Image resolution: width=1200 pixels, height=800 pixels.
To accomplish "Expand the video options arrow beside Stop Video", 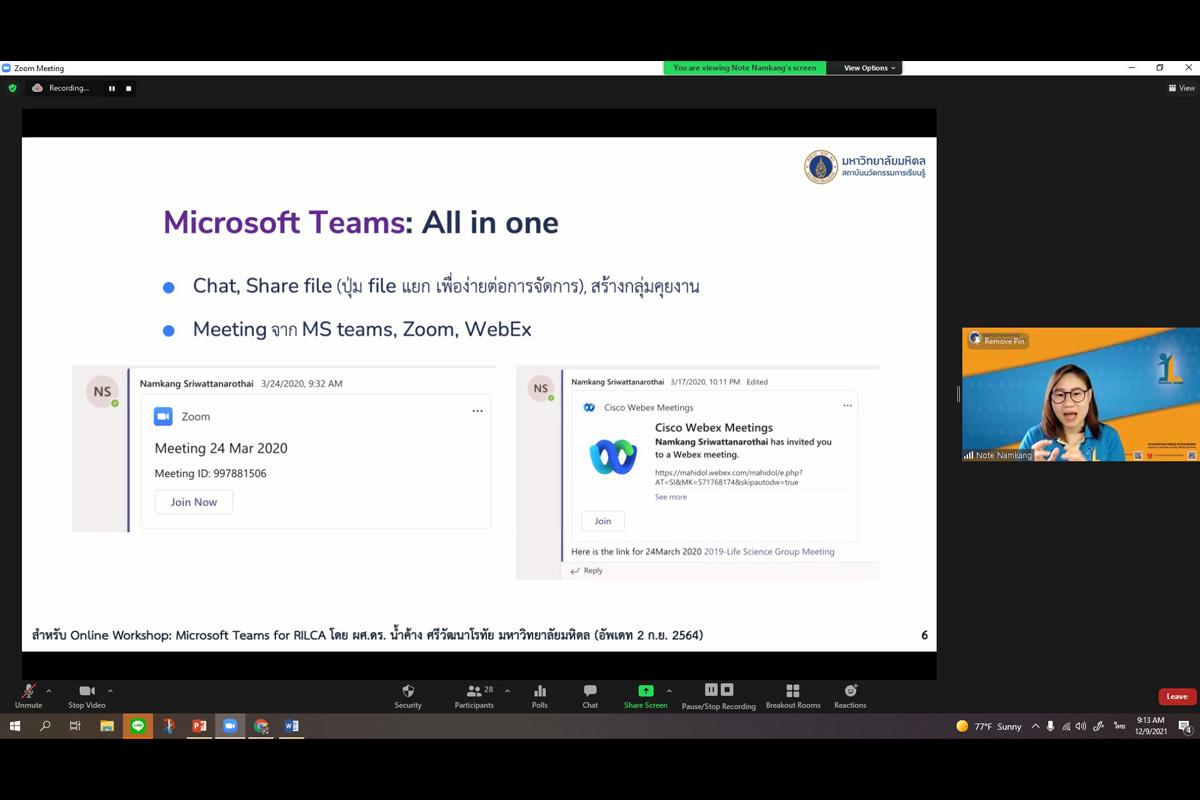I will pyautogui.click(x=110, y=691).
